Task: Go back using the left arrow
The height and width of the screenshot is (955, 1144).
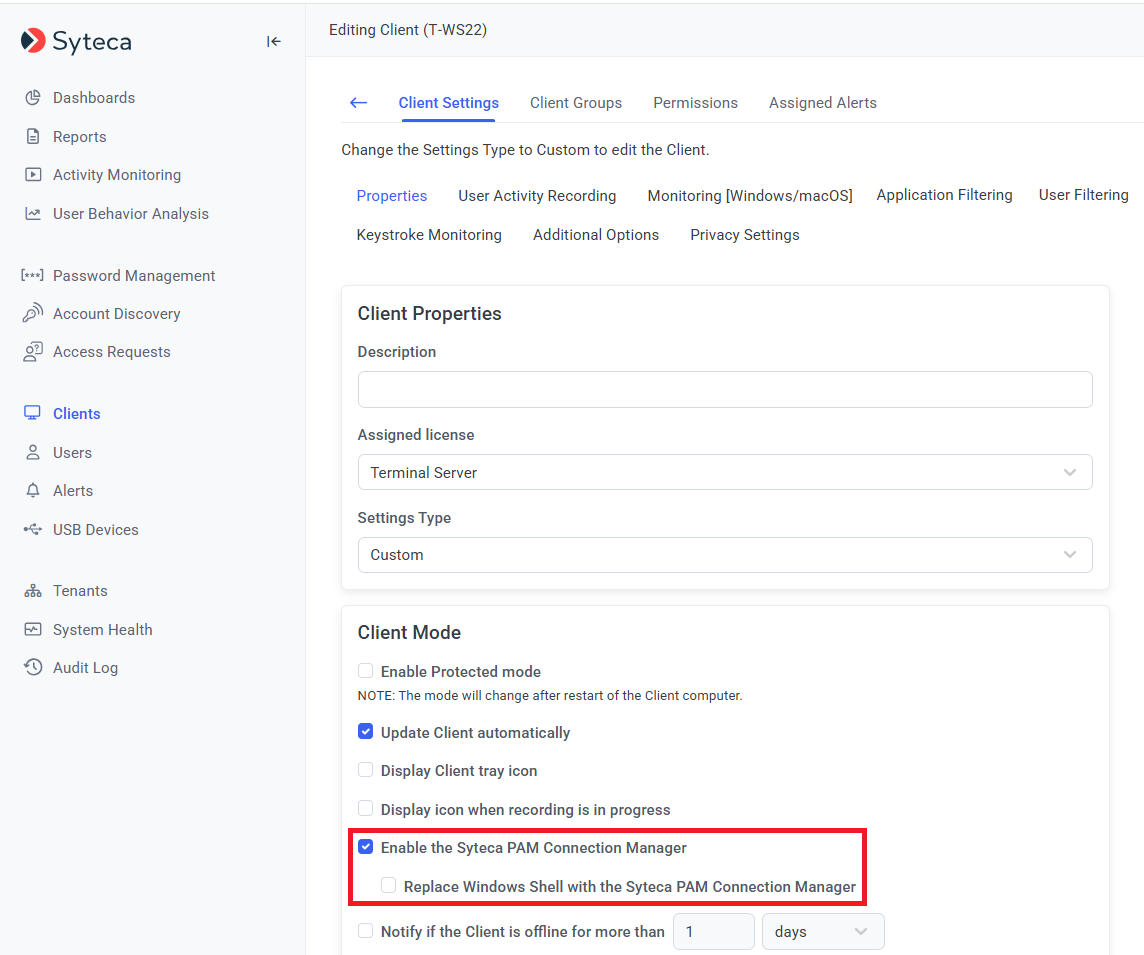Action: click(358, 103)
